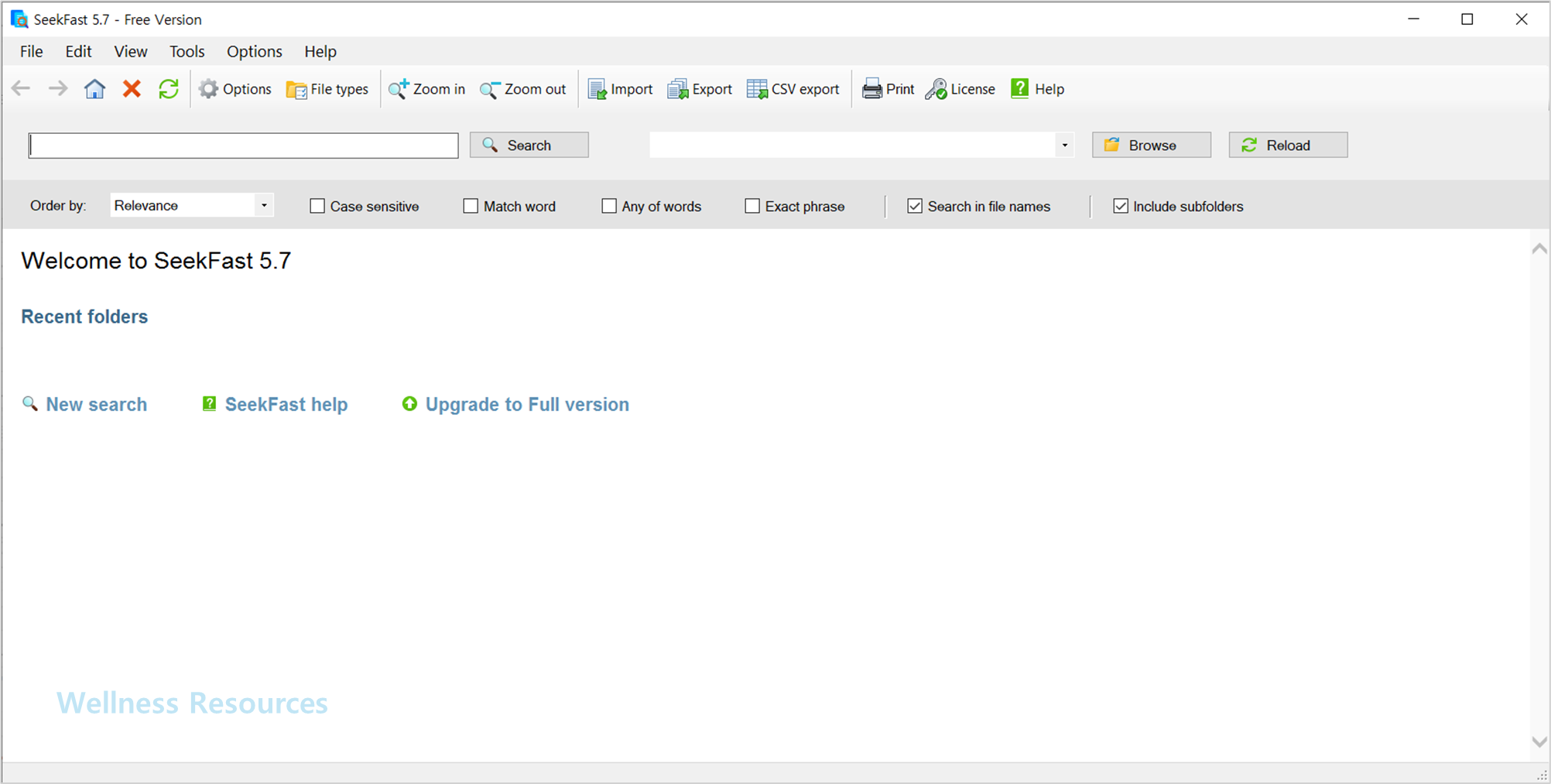Open the Order by Relevance dropdown
This screenshot has width=1551, height=784.
point(192,205)
